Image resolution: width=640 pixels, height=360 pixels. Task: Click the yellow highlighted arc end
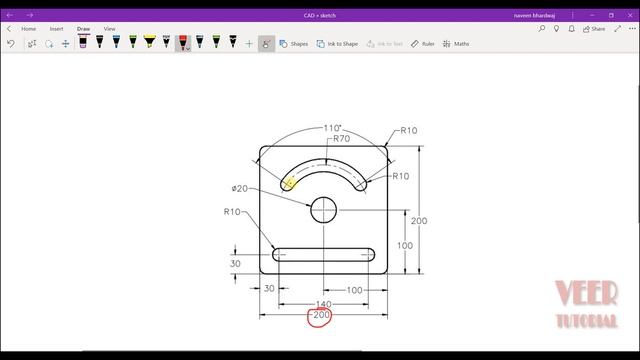pos(289,184)
